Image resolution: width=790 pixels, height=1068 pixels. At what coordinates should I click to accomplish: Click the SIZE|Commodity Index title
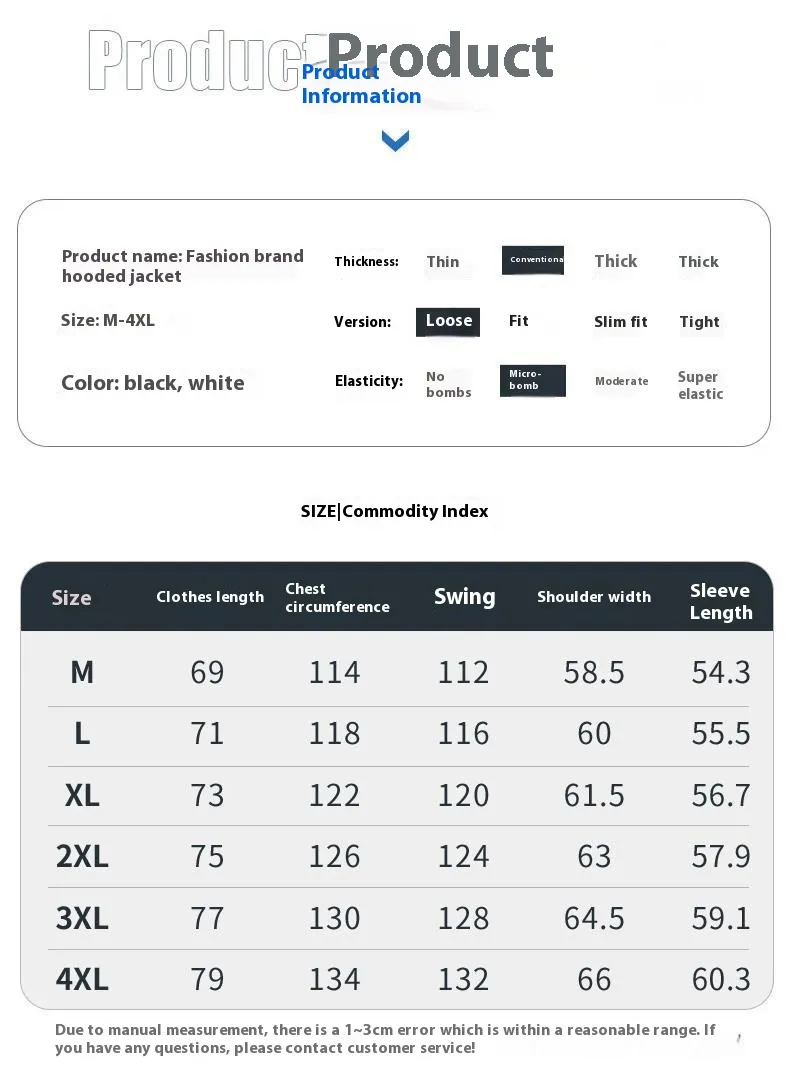[x=394, y=512]
